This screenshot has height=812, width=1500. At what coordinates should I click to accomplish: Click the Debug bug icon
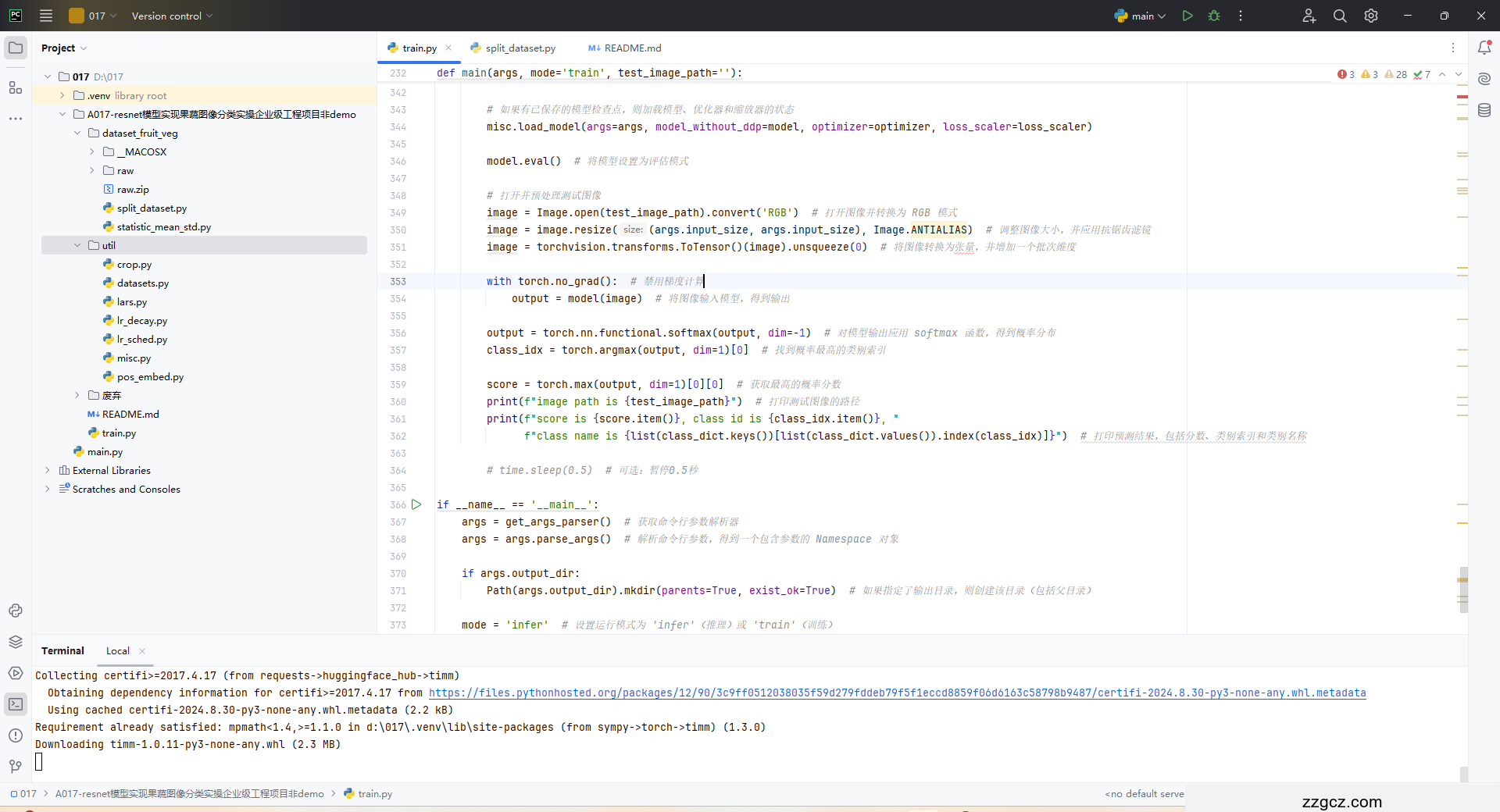1214,16
